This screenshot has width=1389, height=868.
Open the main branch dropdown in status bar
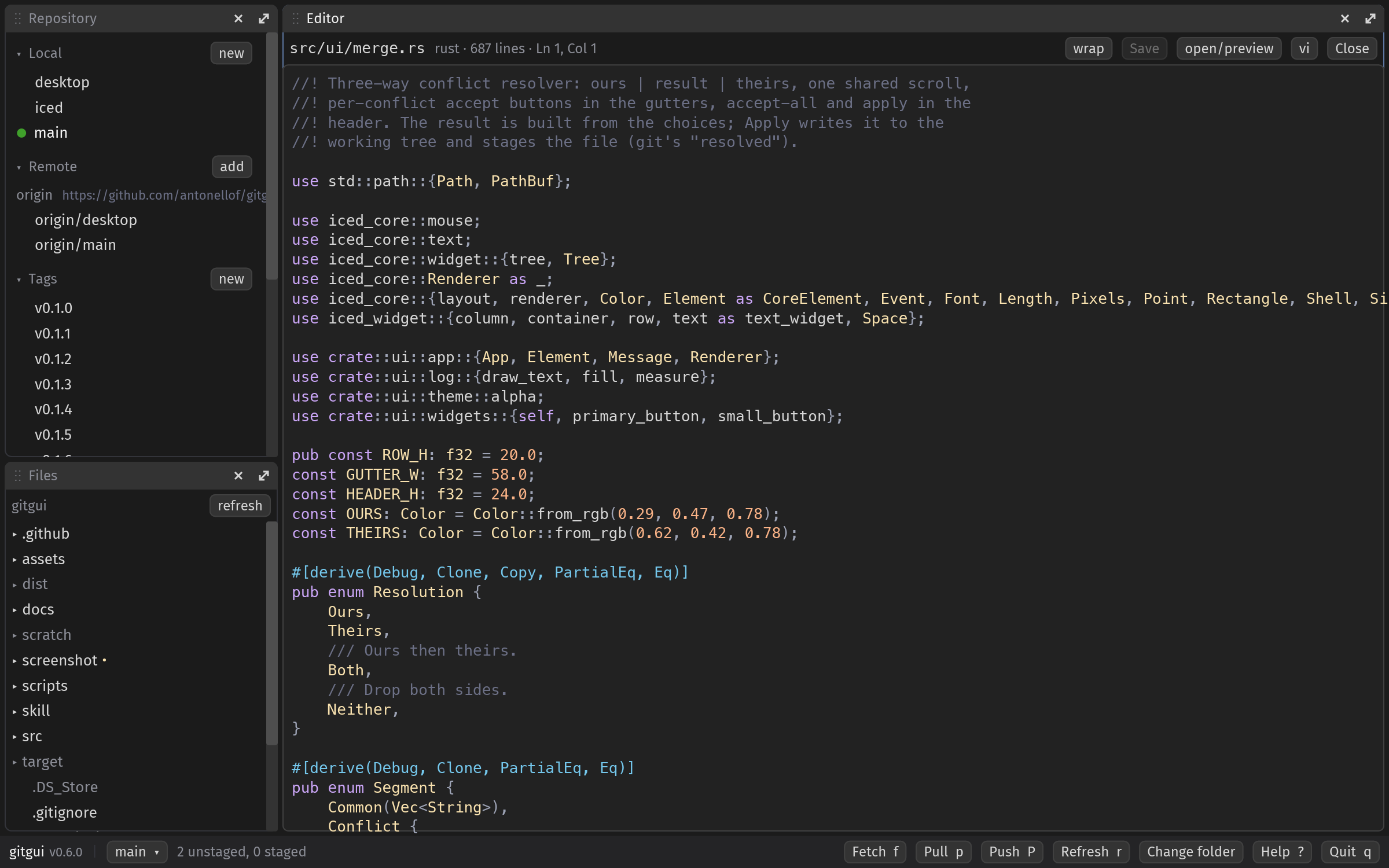point(137,852)
